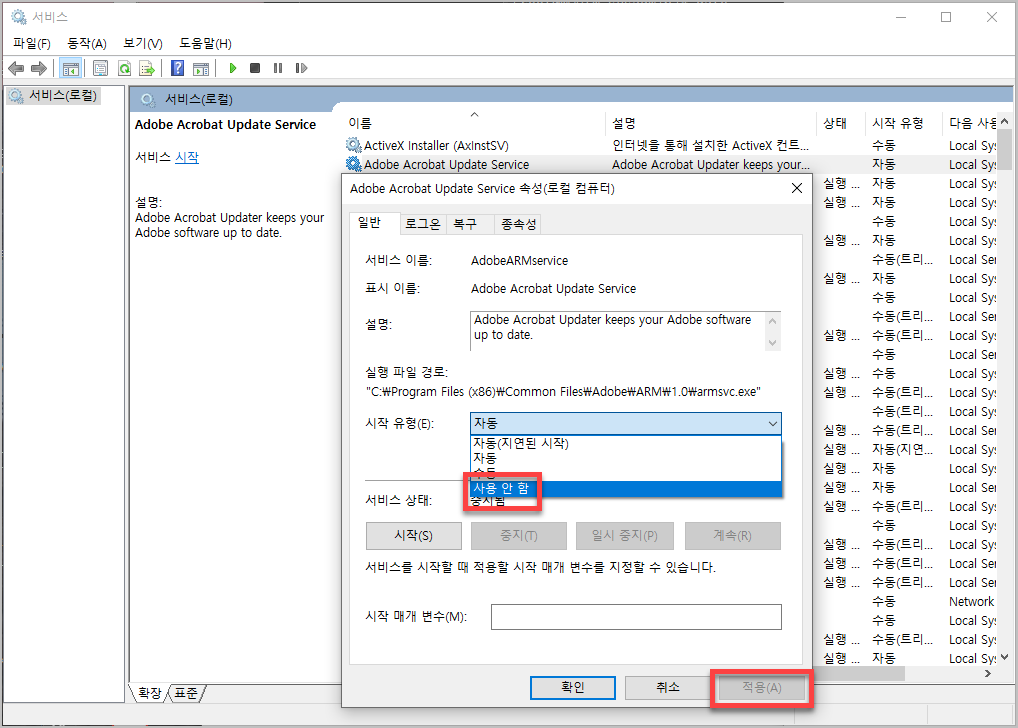Click the Back arrow toolbar icon

coord(16,68)
